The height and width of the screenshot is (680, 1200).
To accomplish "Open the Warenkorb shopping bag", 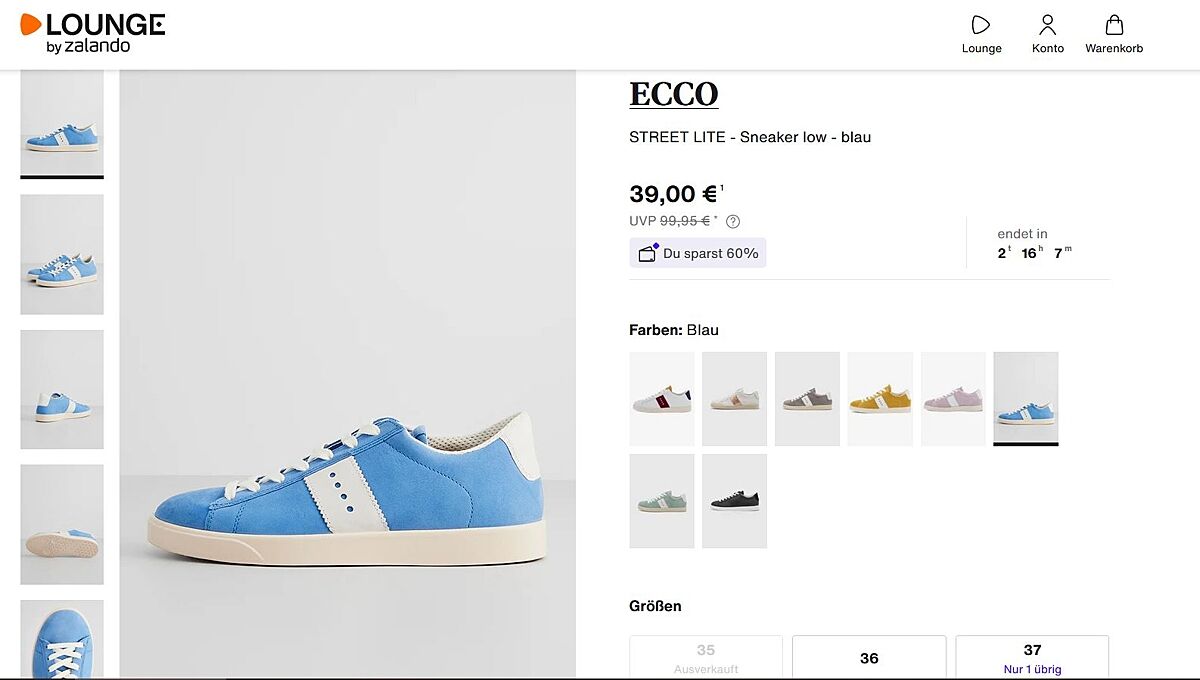I will tap(1114, 26).
